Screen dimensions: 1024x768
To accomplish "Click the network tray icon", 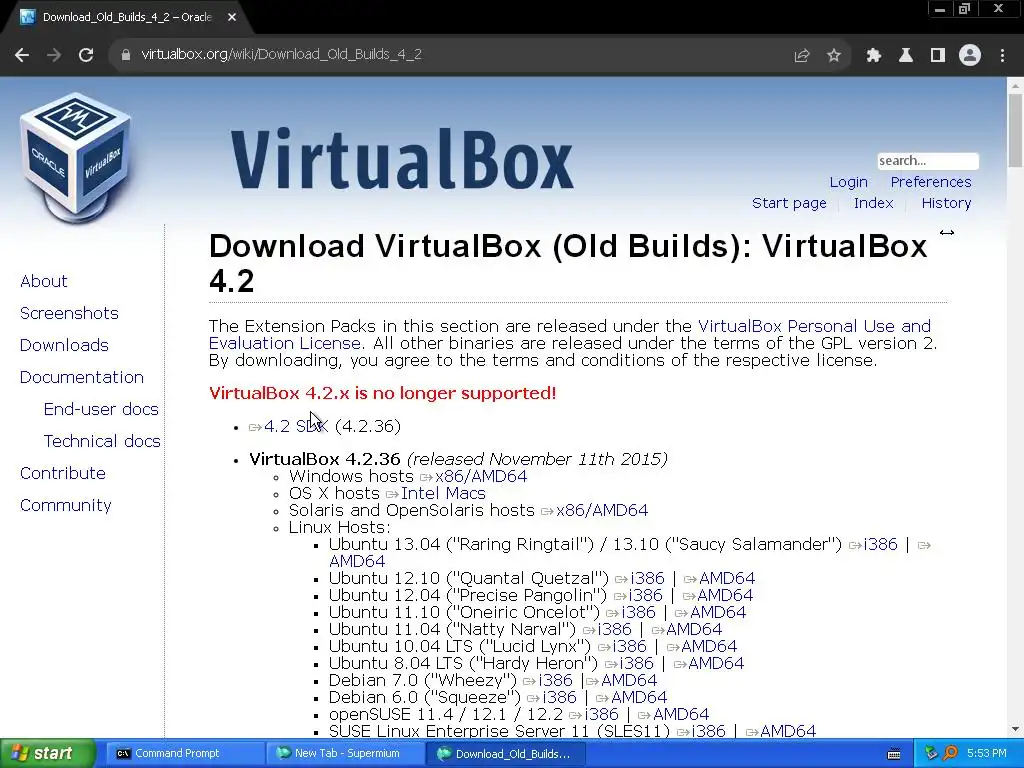I will click(932, 754).
